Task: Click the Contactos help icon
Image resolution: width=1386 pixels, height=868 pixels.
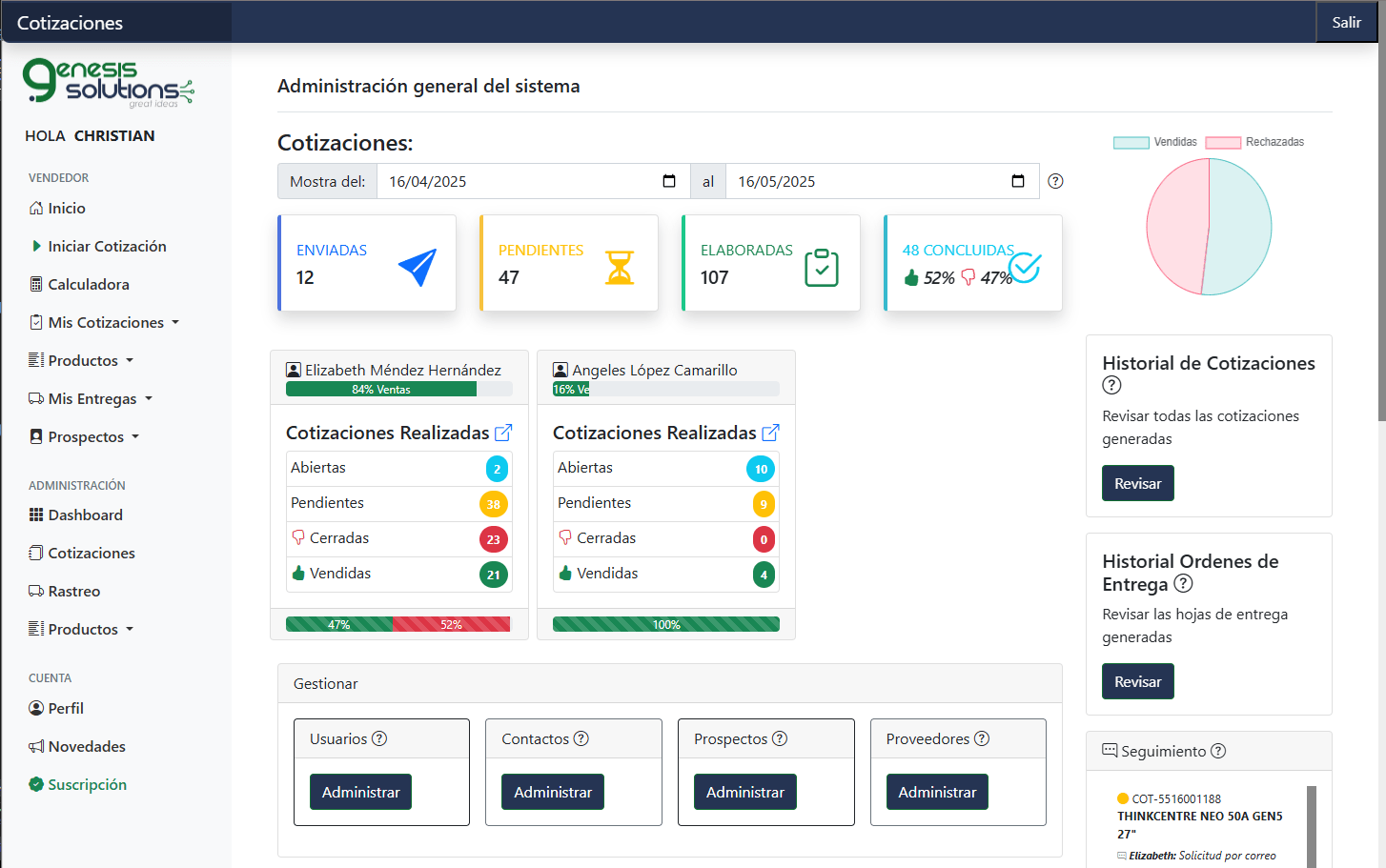Action: click(x=581, y=738)
